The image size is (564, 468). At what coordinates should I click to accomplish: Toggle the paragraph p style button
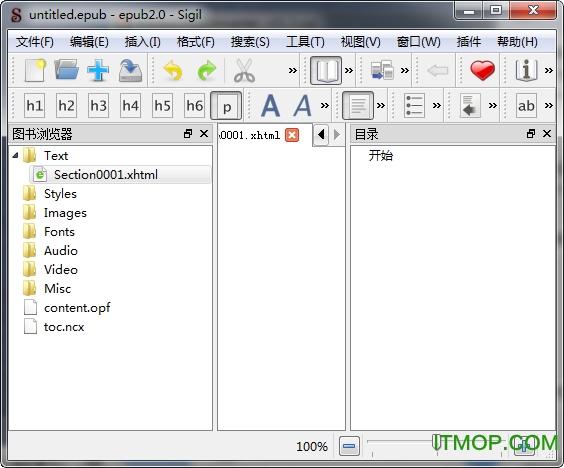(x=226, y=106)
